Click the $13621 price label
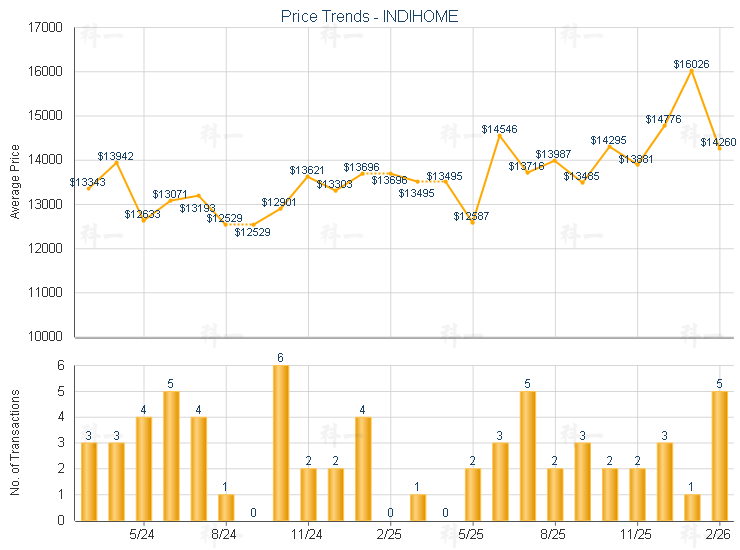740x550 pixels. pos(307,171)
